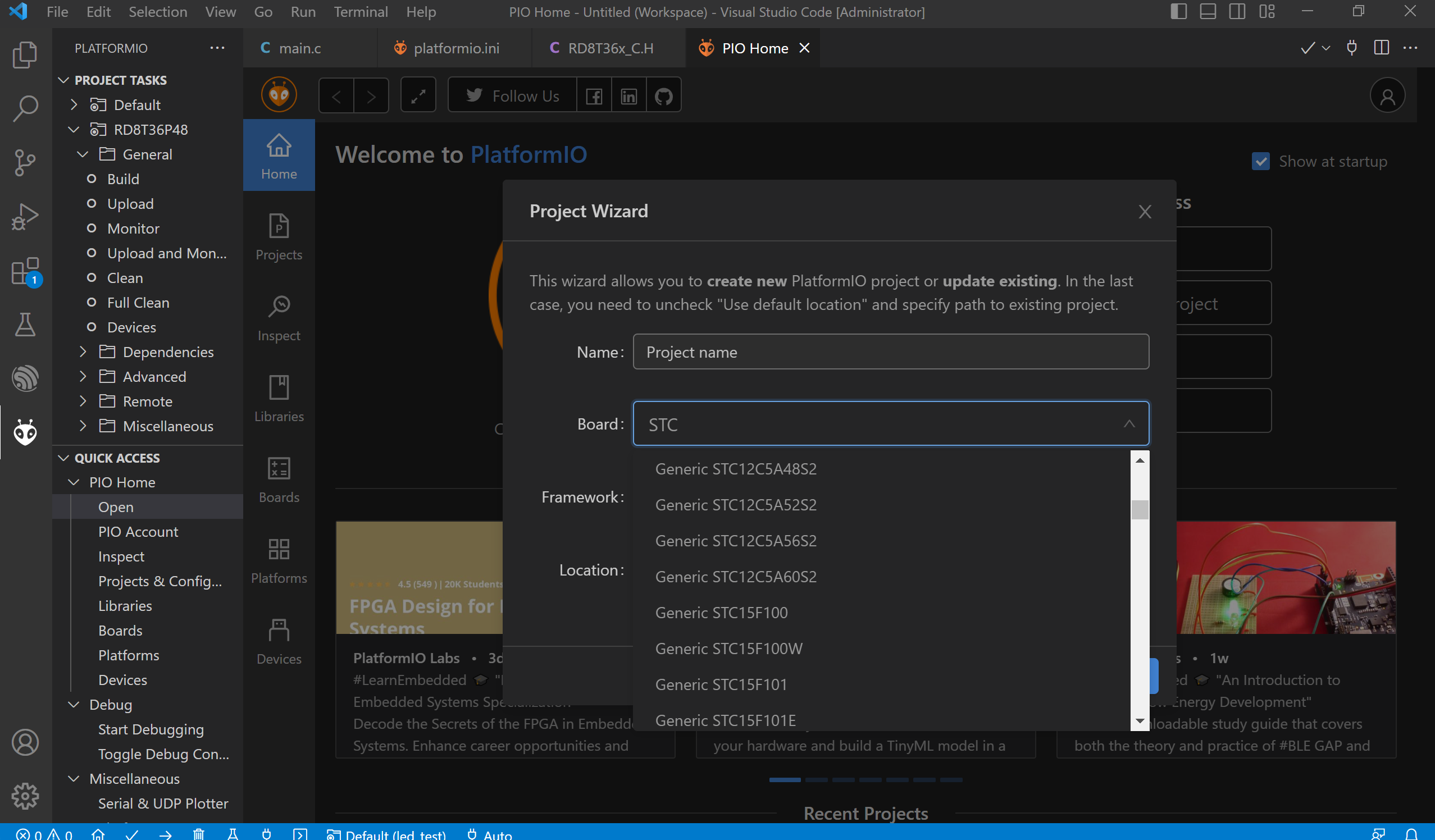Toggle secondary side bar layout button
This screenshot has width=1435, height=840.
point(1237,11)
